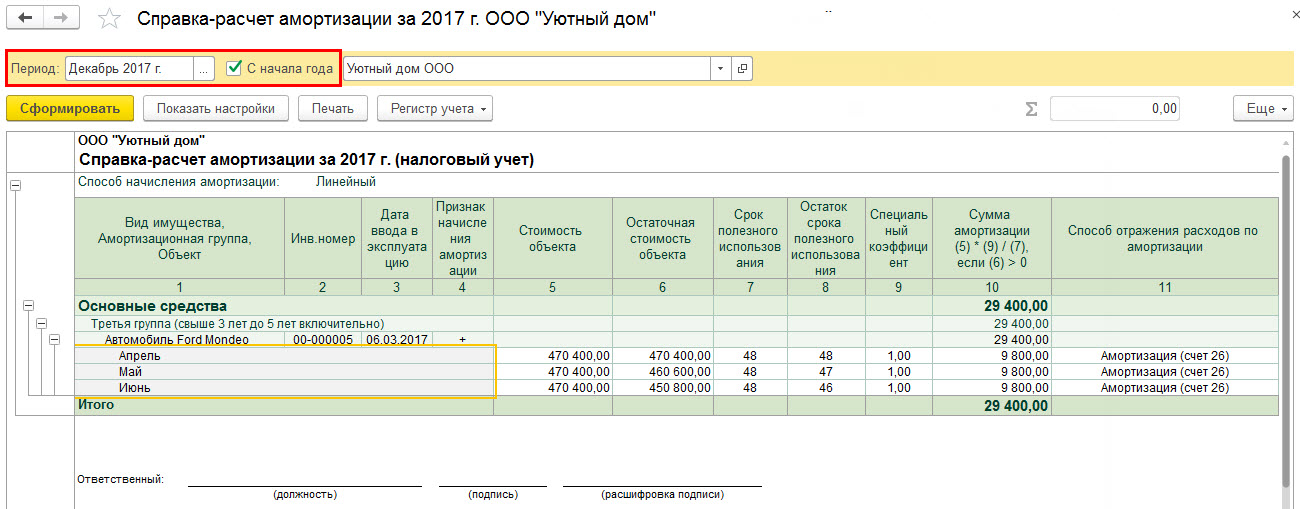This screenshot has height=509, width=1300.
Task: Collapse the top-level report group tree toggle
Action: 14,184
